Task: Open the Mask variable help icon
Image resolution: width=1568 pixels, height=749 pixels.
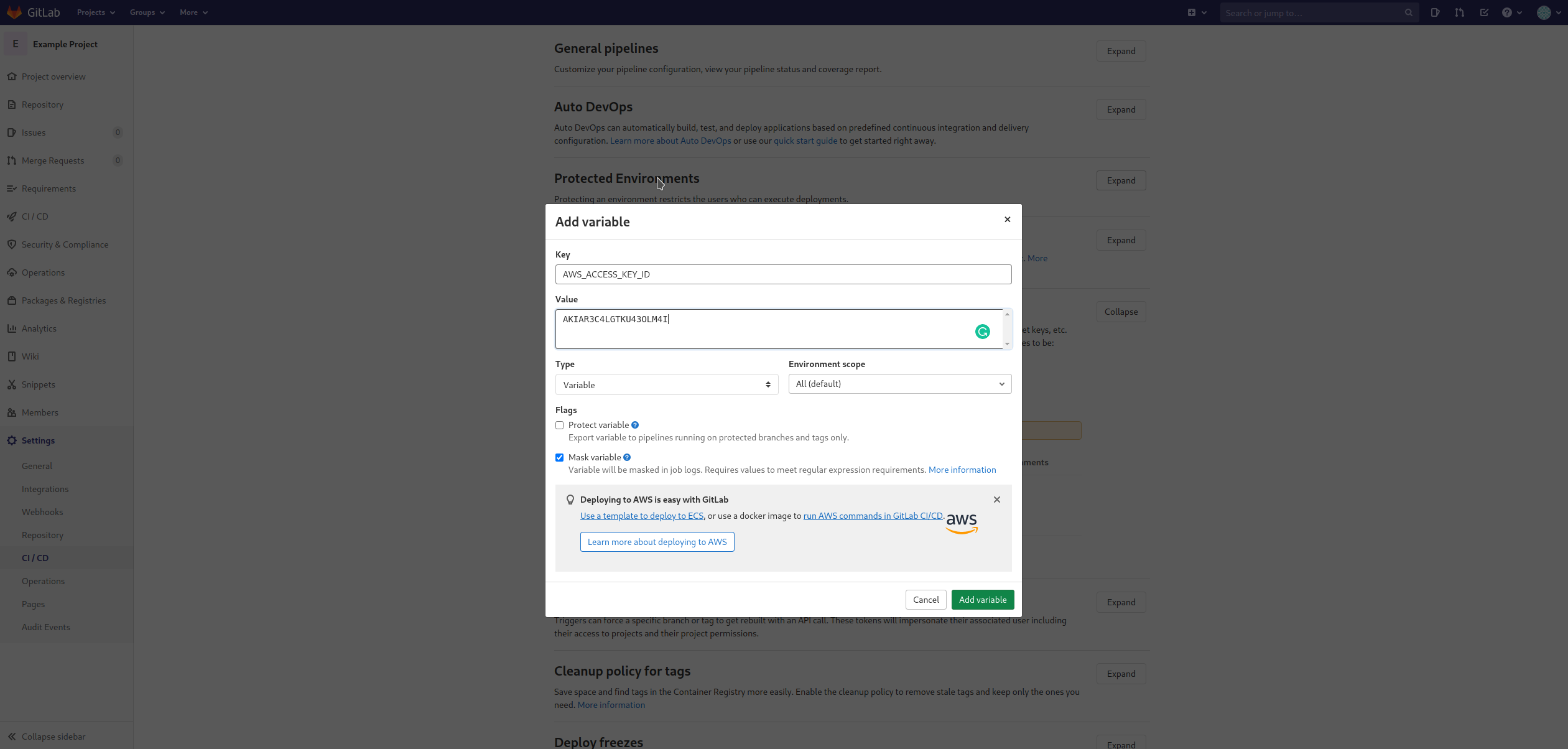Action: tap(627, 457)
